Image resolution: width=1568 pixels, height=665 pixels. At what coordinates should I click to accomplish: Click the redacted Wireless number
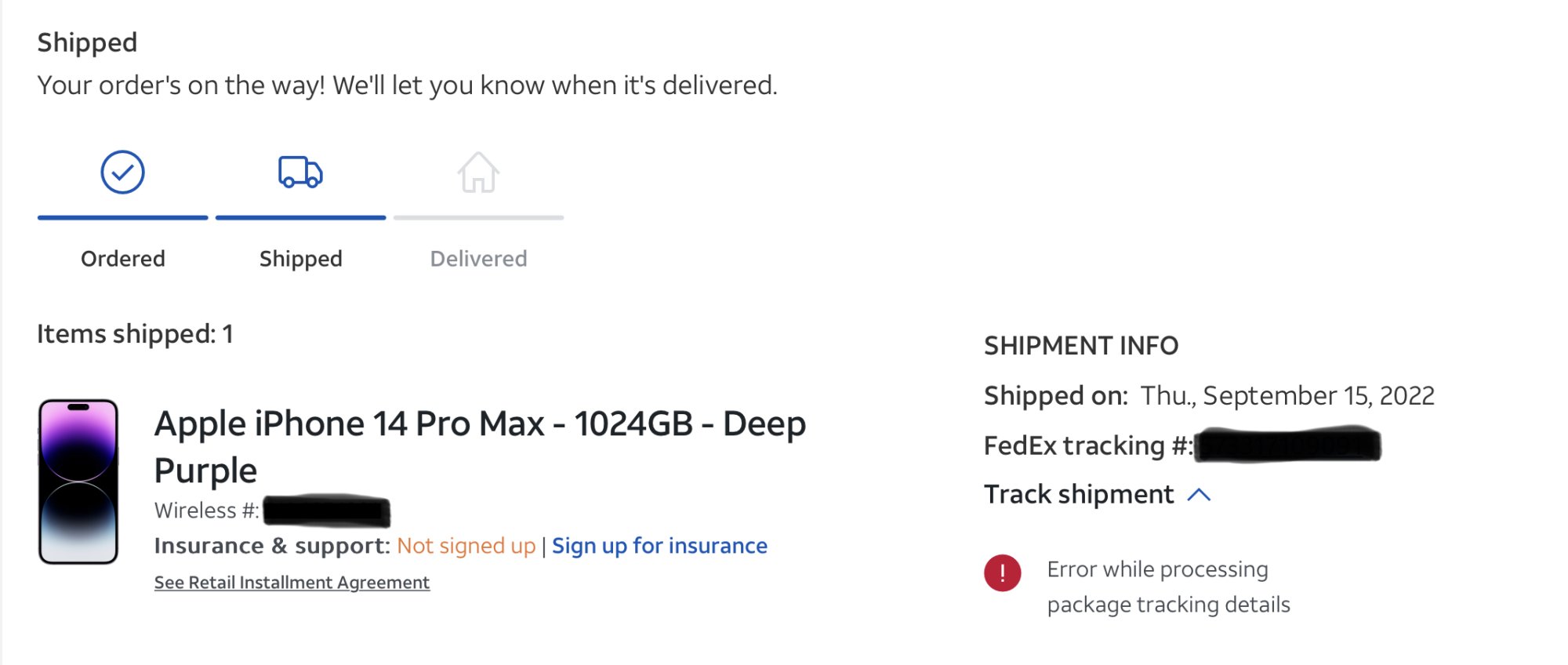tap(326, 511)
